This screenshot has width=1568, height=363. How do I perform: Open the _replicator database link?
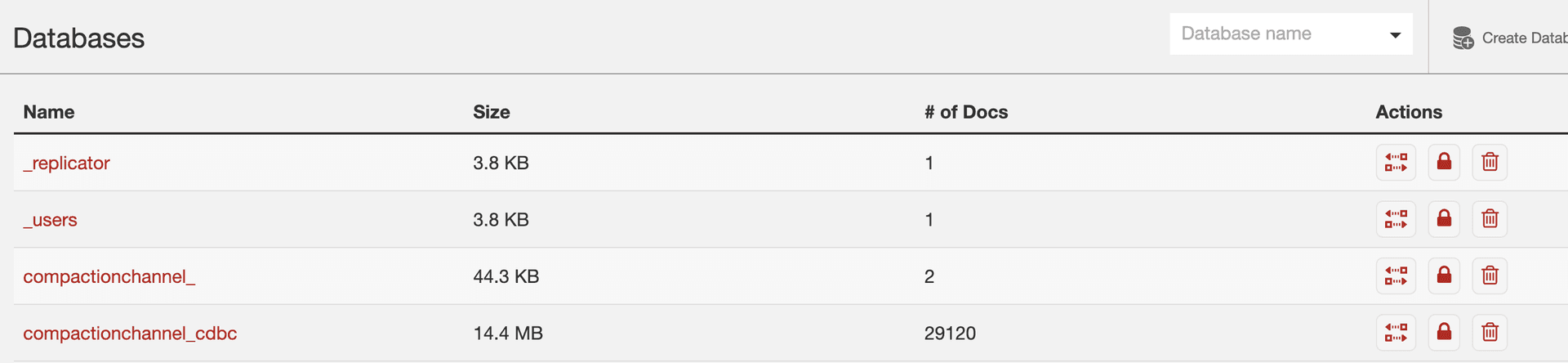pos(66,164)
